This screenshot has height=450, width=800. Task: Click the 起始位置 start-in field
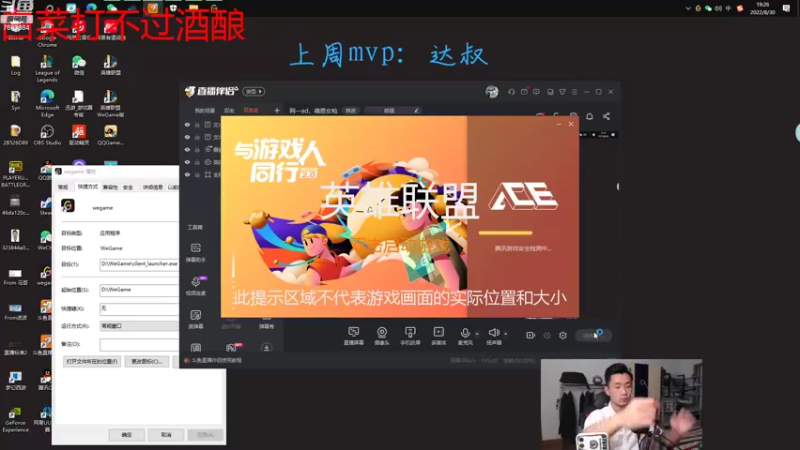(x=139, y=290)
